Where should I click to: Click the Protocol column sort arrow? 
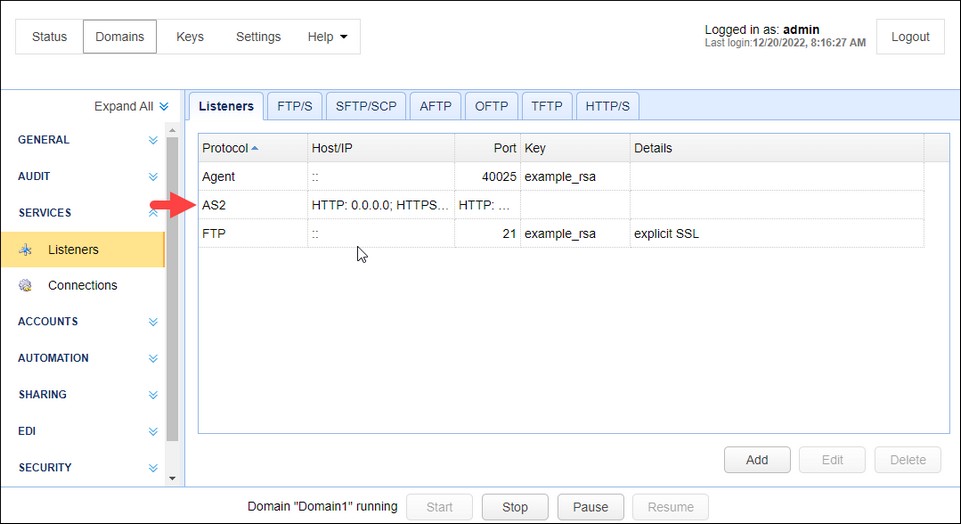[x=255, y=148]
